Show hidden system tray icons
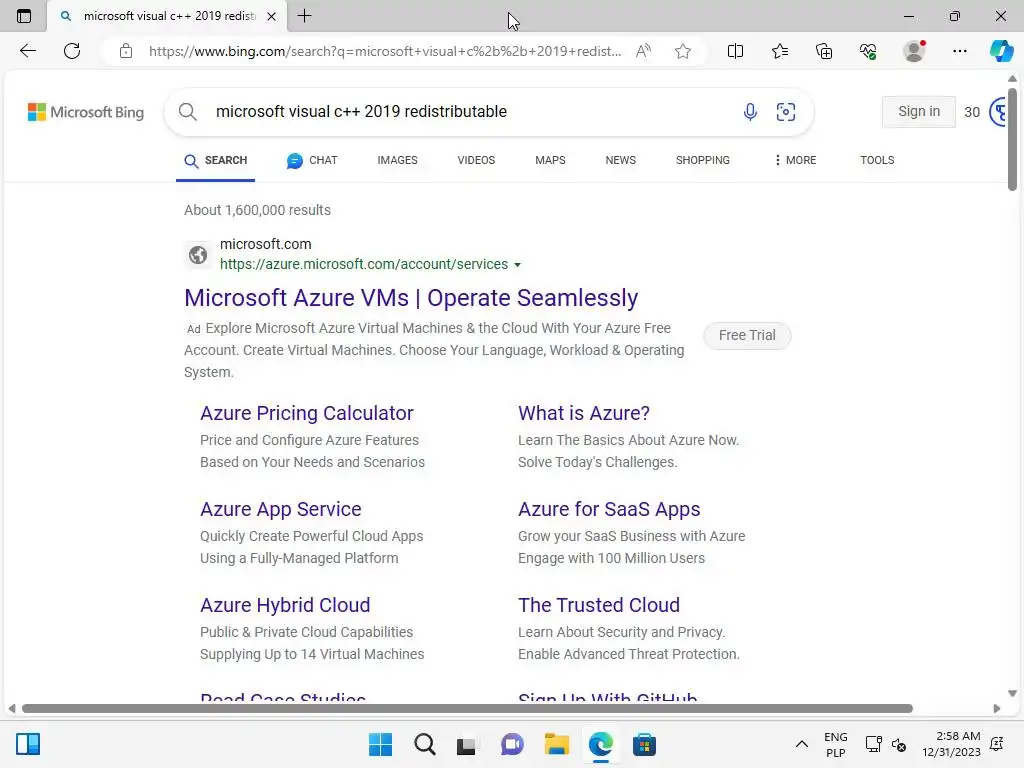Viewport: 1024px width, 768px height. pos(802,744)
